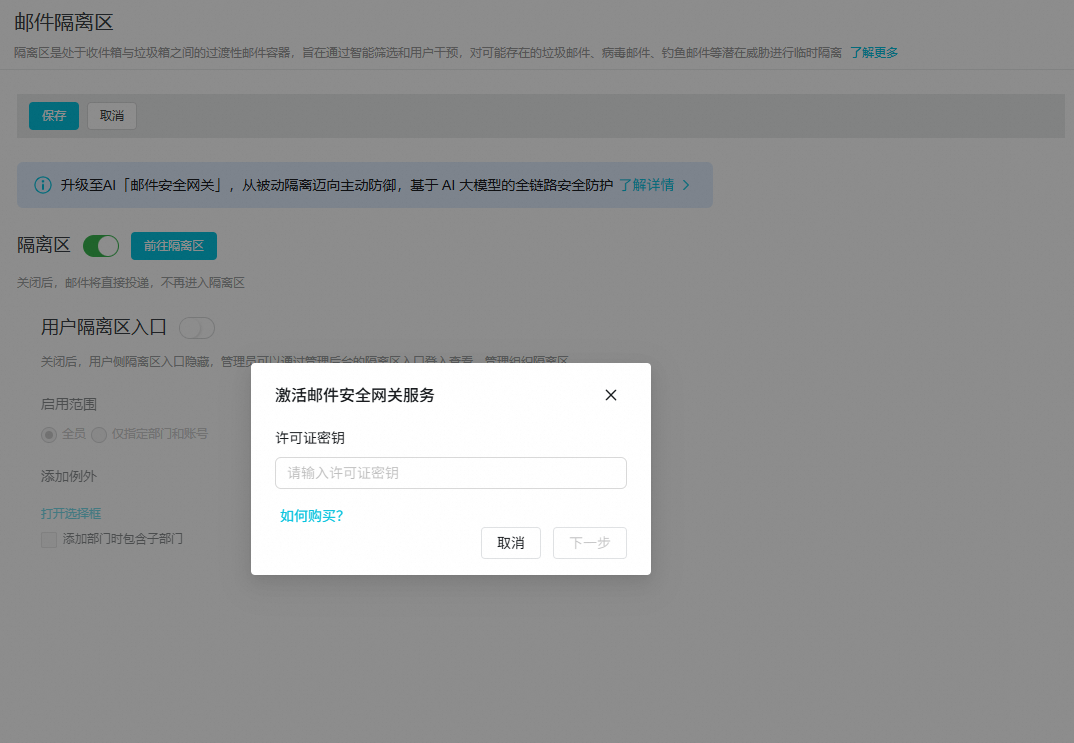Check 添加部门时包含子部门 checkbox
Screen dimensions: 1074x743
pyautogui.click(x=49, y=540)
